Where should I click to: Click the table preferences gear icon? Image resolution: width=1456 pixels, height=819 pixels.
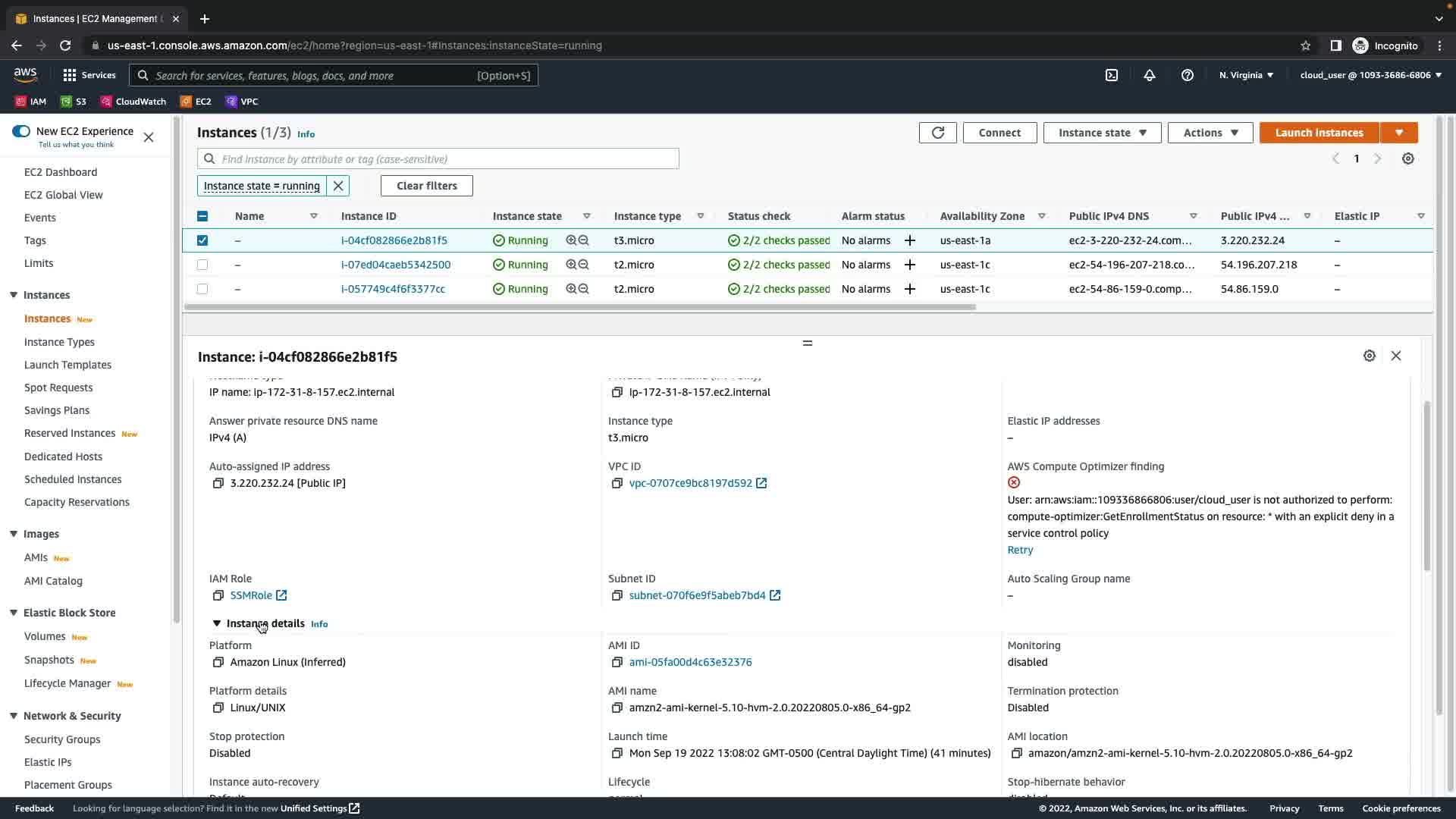[x=1408, y=159]
